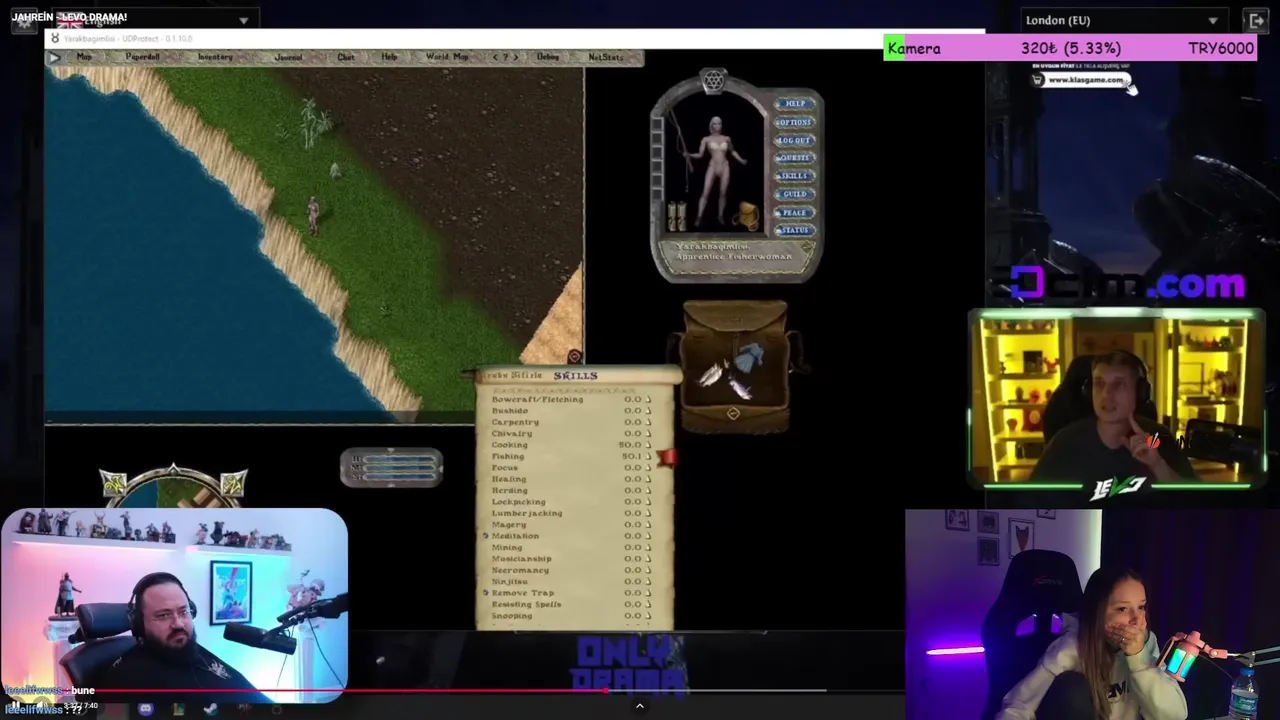Image resolution: width=1280 pixels, height=720 pixels.
Task: Open the Paperdoll menu item
Action: point(142,57)
